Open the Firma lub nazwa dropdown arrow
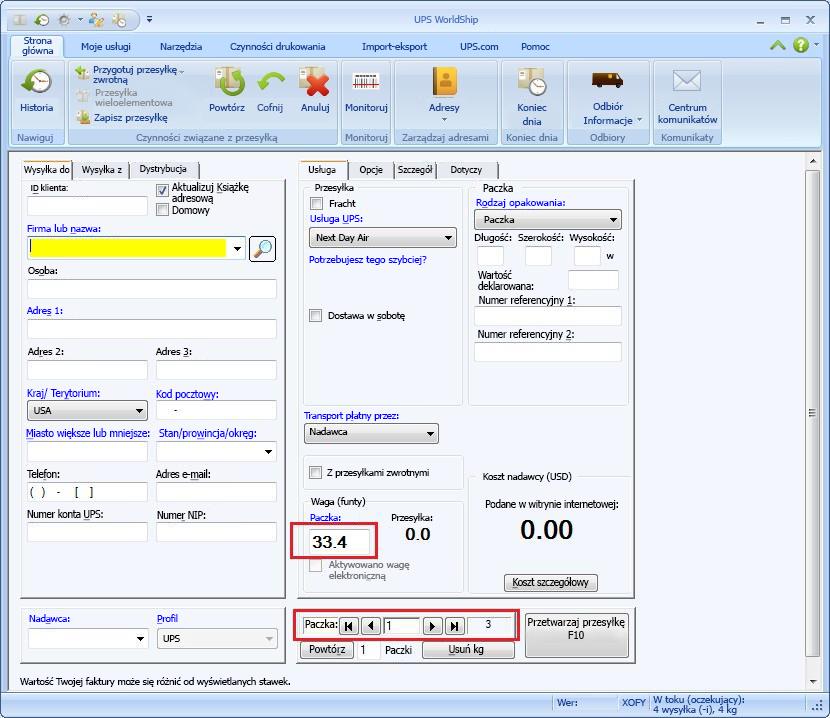The image size is (830, 718). tap(237, 248)
